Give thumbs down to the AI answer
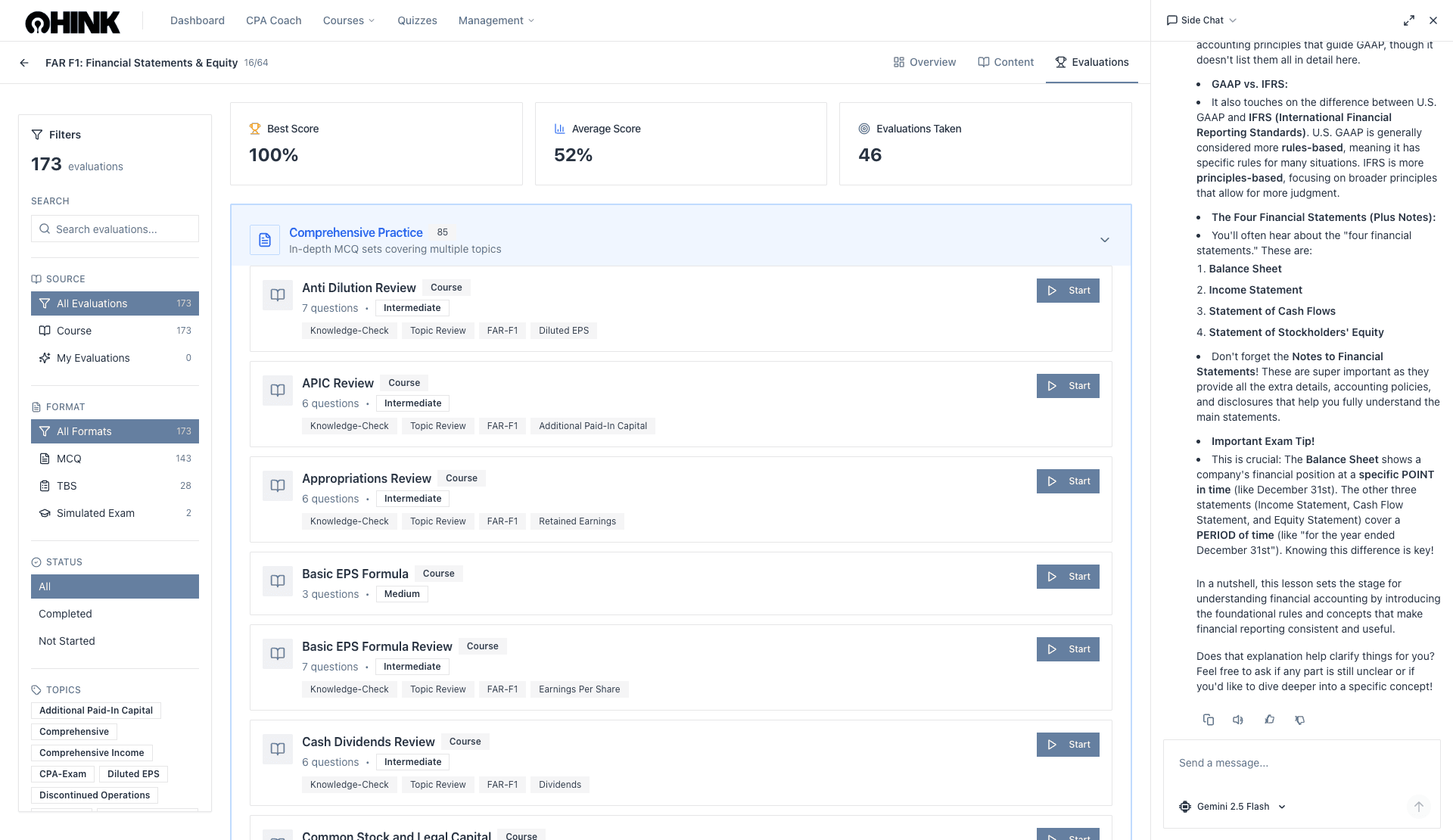This screenshot has width=1453, height=840. (1300, 720)
